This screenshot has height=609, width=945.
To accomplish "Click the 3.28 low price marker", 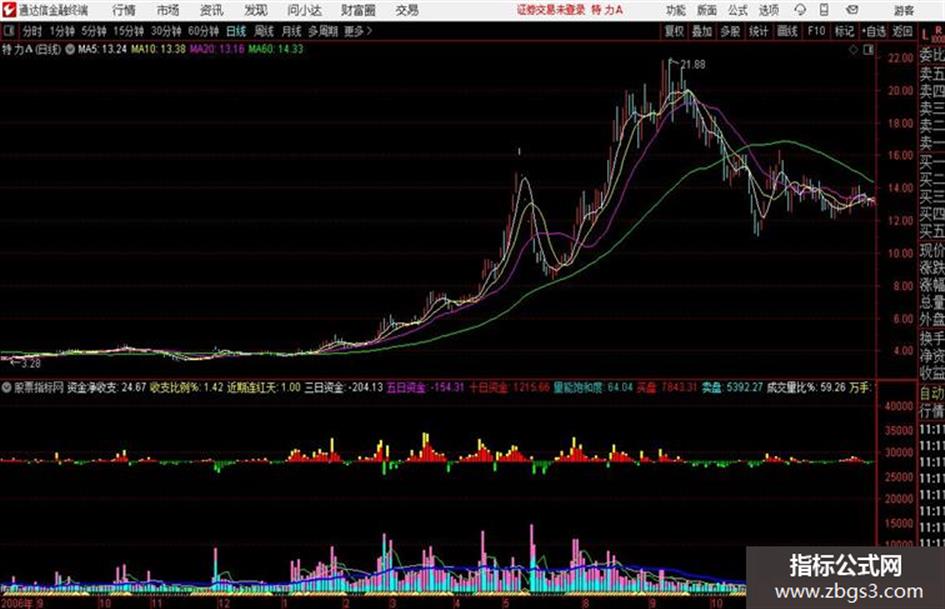I will coord(31,364).
